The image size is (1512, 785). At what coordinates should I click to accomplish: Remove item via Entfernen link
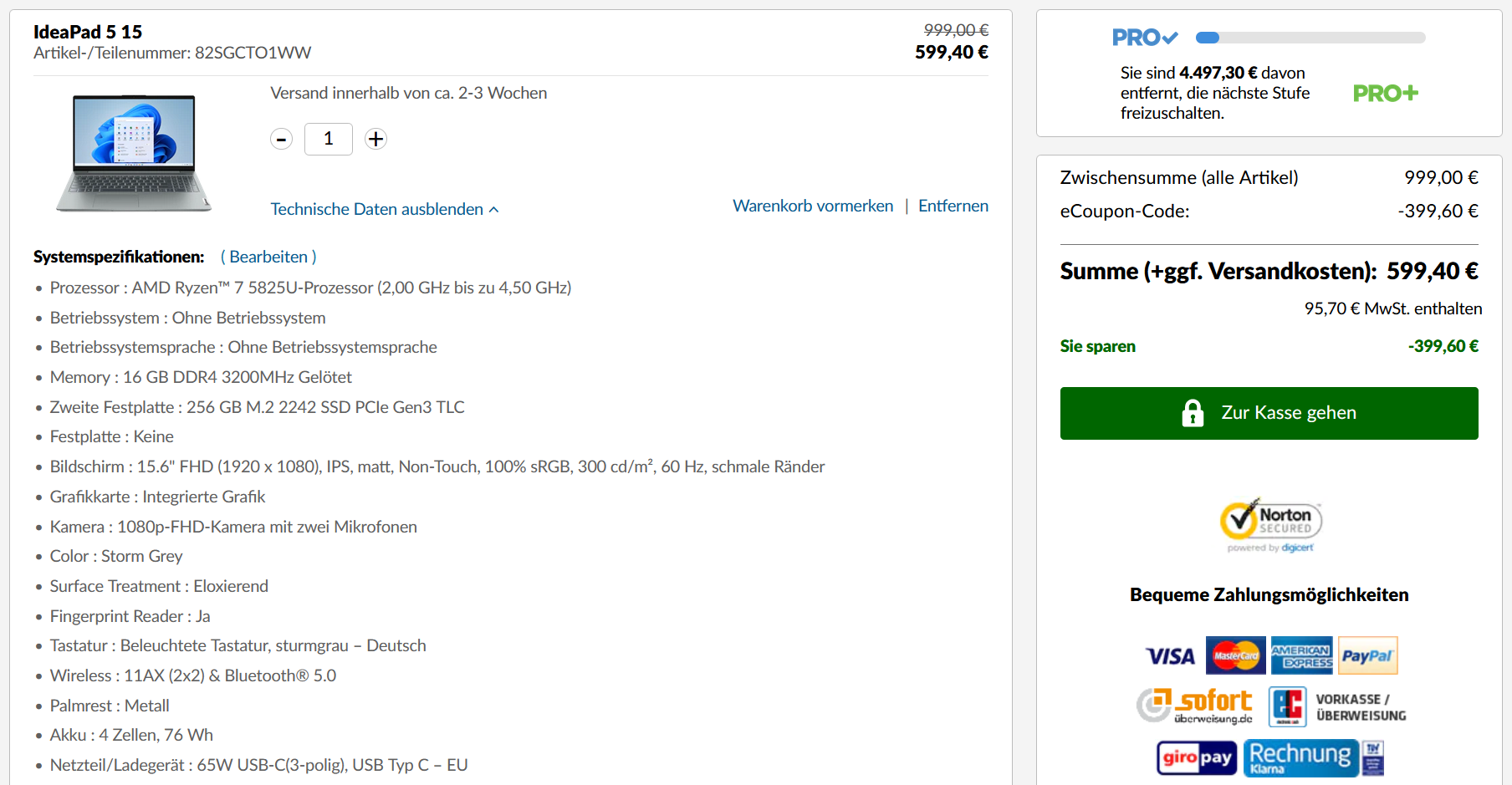953,206
